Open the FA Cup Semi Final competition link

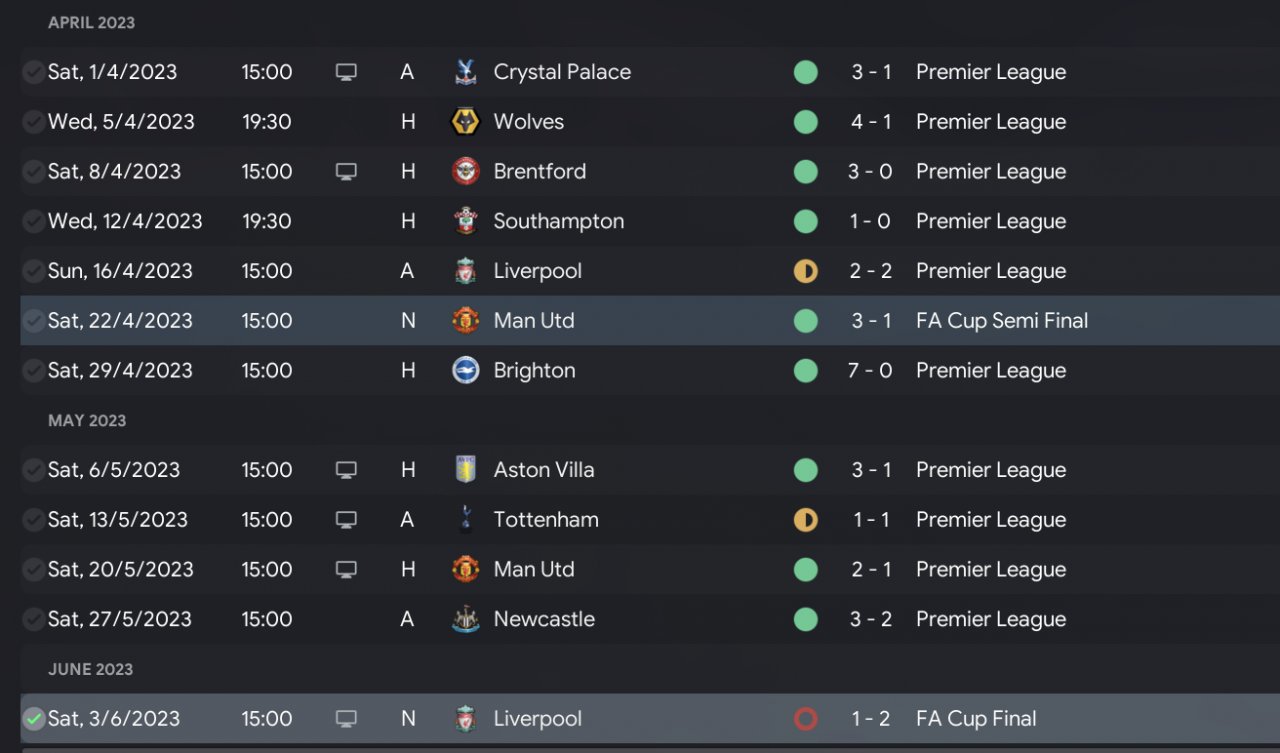(1002, 321)
